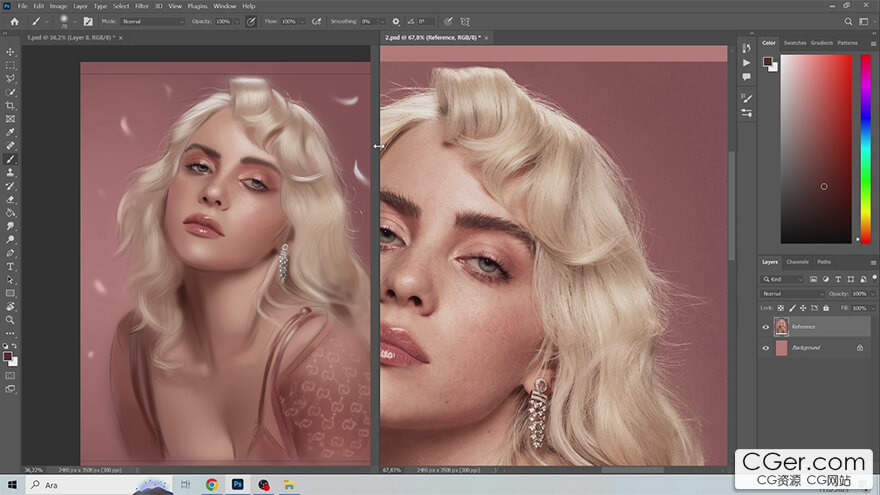Click the Home icon in options bar

(15, 21)
